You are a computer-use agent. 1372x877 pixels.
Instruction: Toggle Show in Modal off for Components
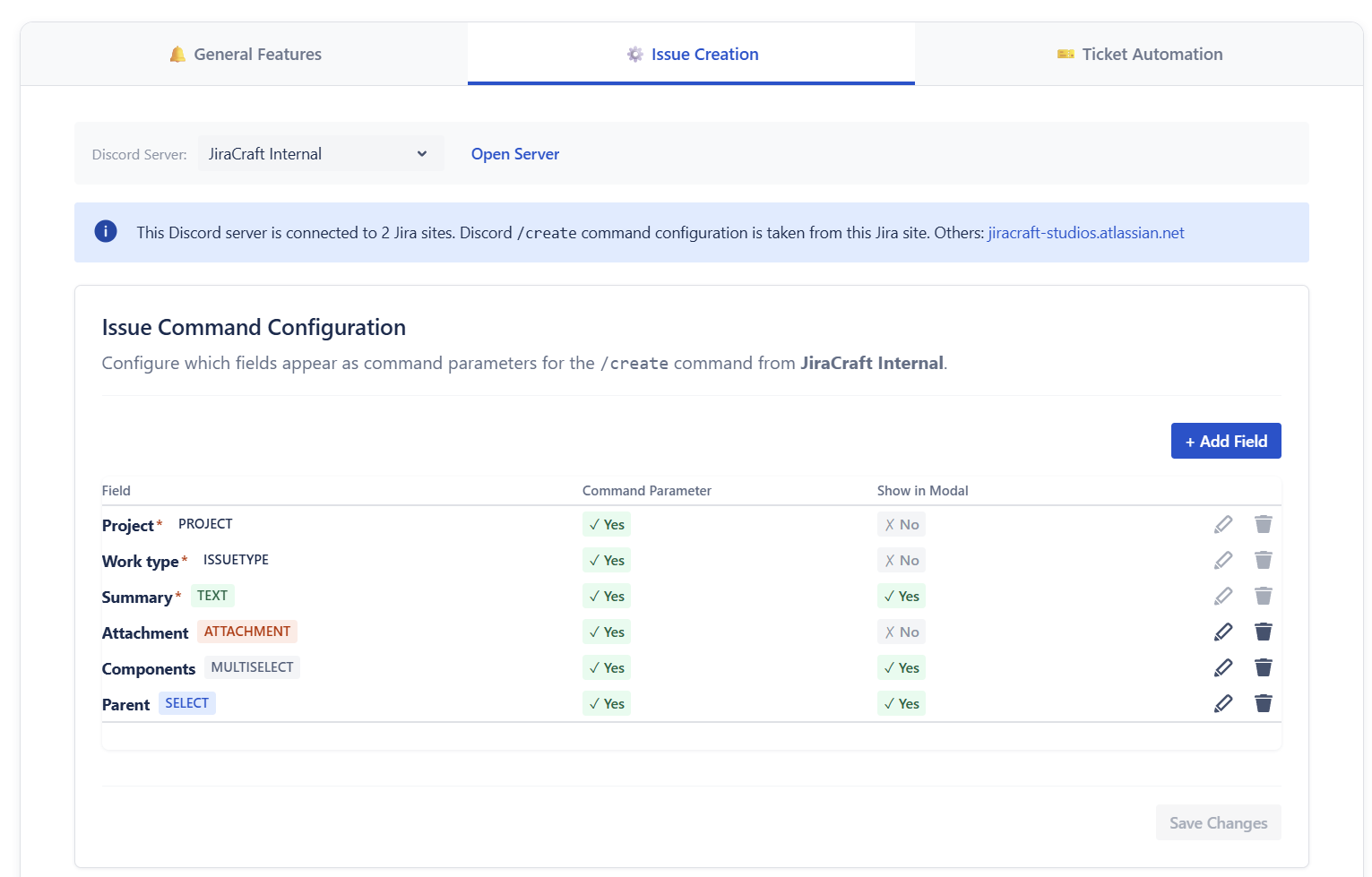pos(901,667)
